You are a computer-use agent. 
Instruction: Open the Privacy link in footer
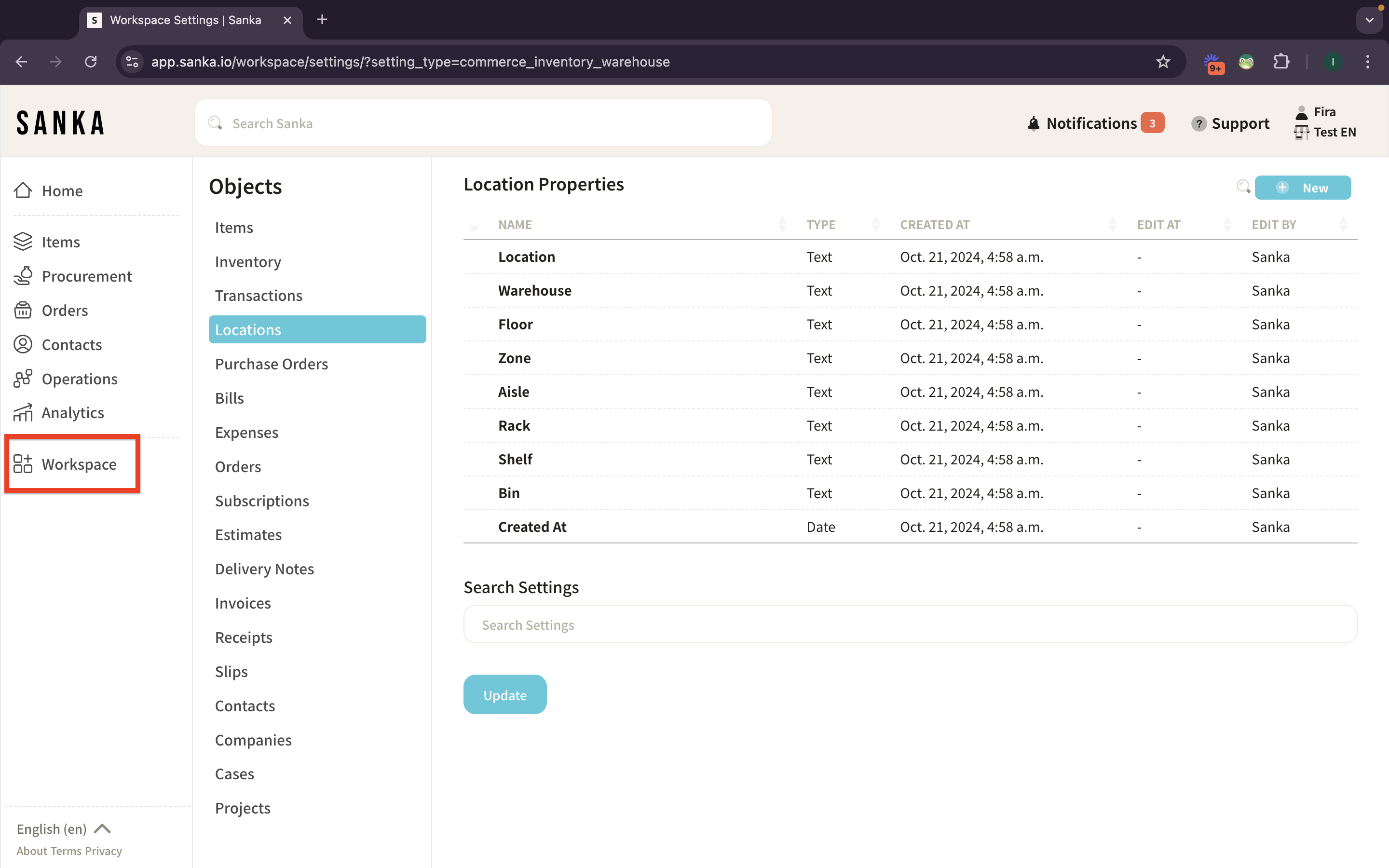point(103,851)
